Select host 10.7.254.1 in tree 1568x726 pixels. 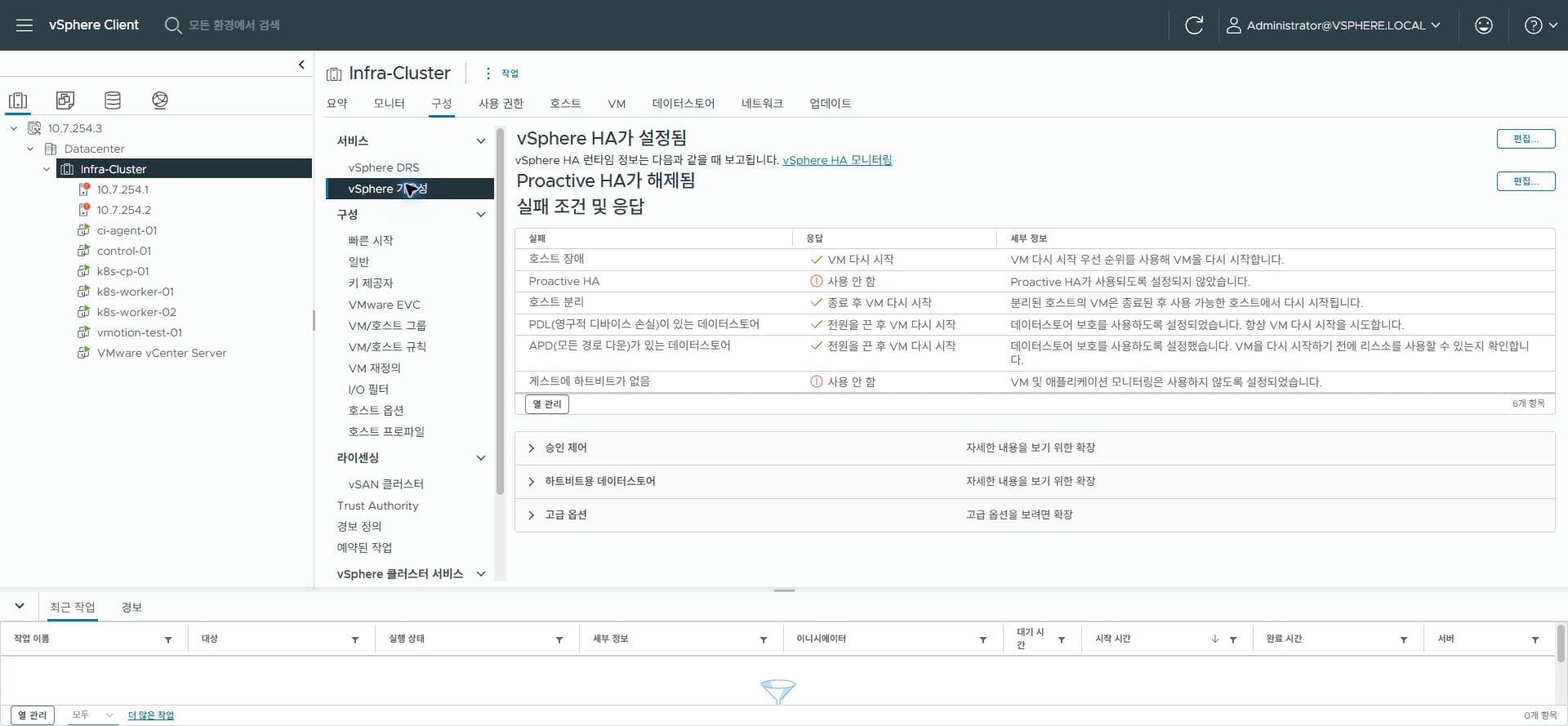(x=122, y=189)
